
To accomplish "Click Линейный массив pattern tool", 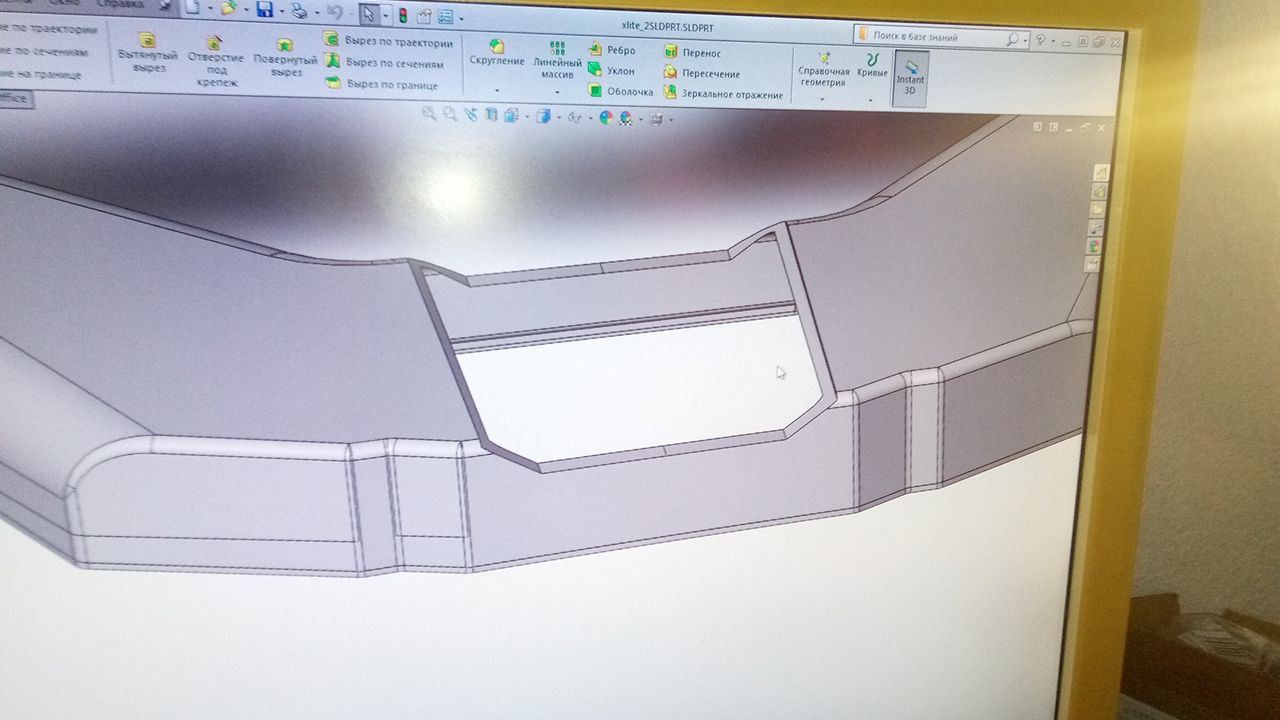I will 557,60.
